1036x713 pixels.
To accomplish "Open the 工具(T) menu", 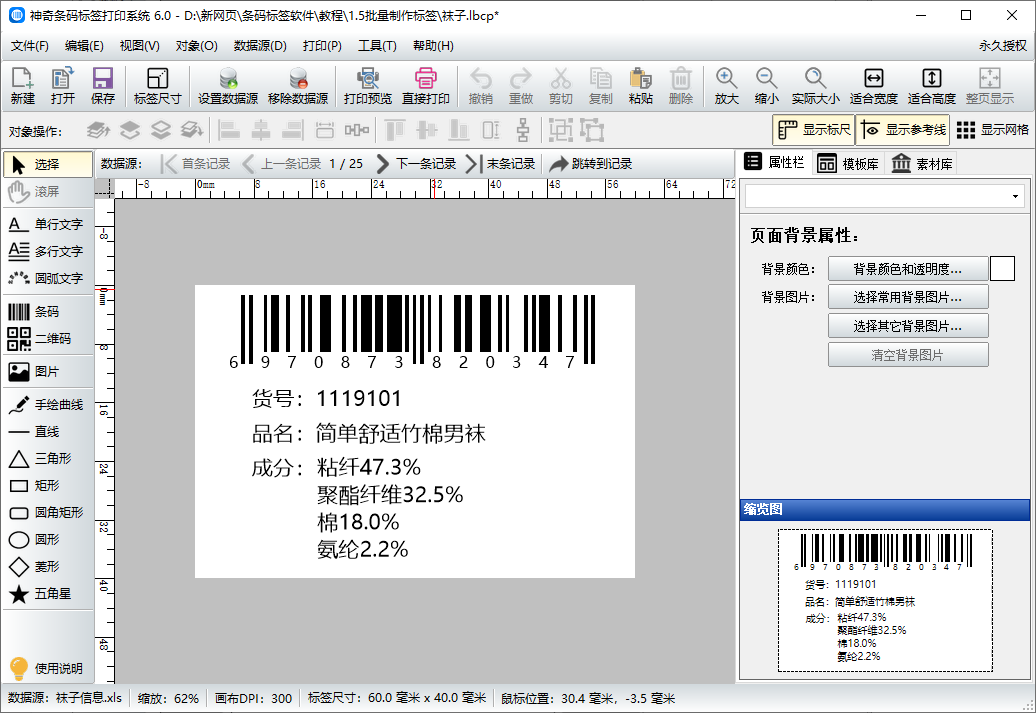I will [377, 46].
